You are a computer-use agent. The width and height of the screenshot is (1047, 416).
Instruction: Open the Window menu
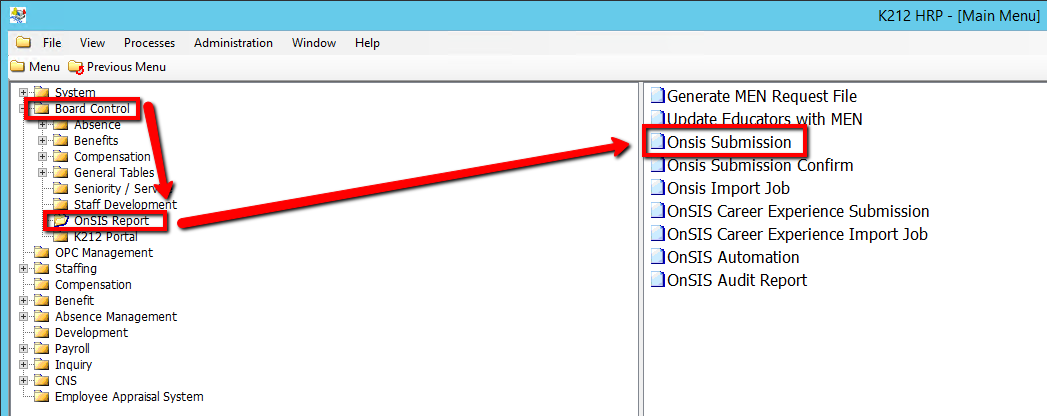[313, 43]
